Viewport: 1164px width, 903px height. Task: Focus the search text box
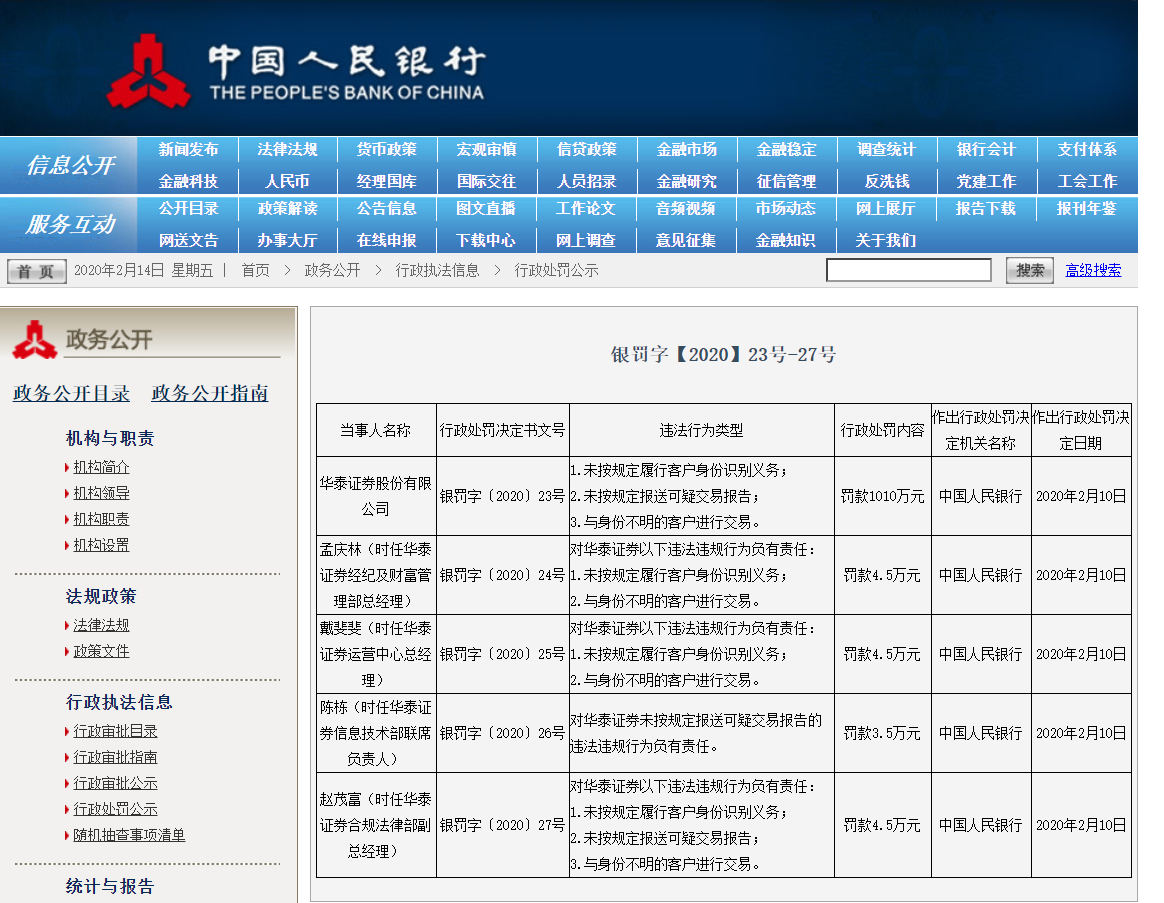909,270
